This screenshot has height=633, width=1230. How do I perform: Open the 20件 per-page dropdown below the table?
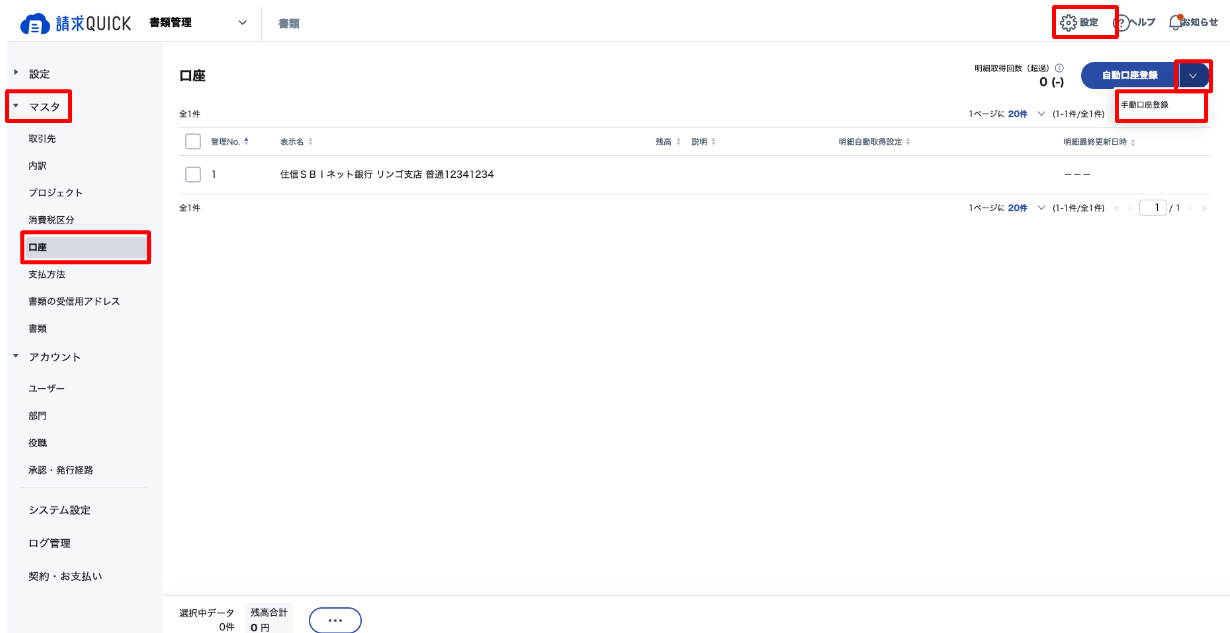1025,208
